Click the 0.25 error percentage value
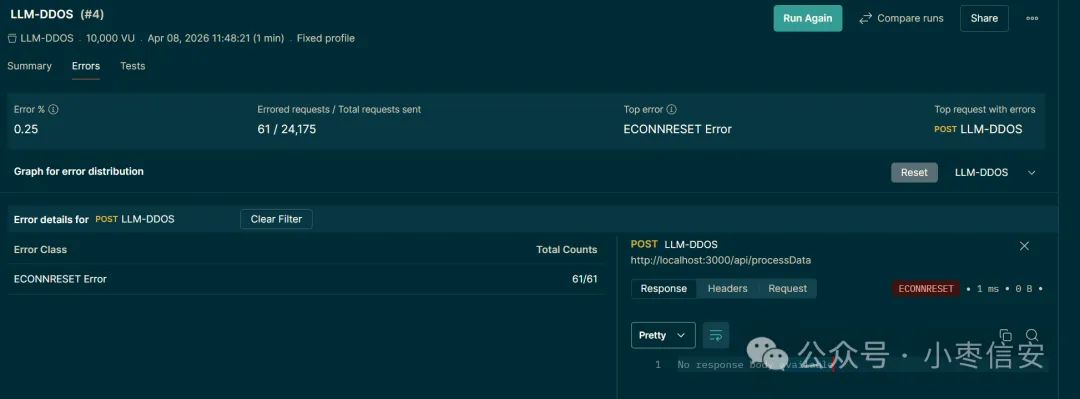This screenshot has width=1080, height=399. [x=26, y=129]
